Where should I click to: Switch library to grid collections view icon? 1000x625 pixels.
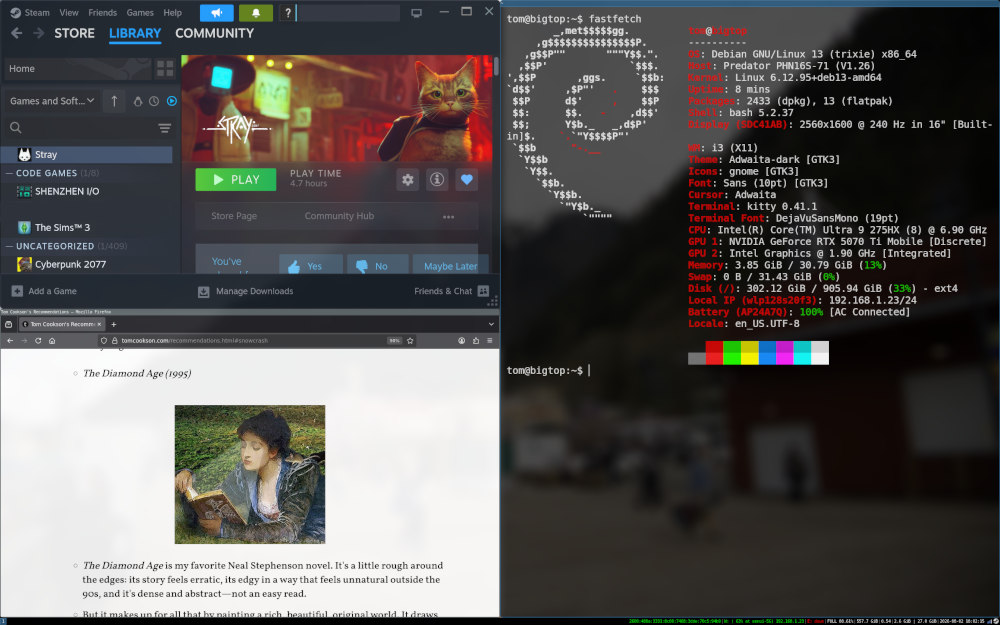[x=165, y=69]
